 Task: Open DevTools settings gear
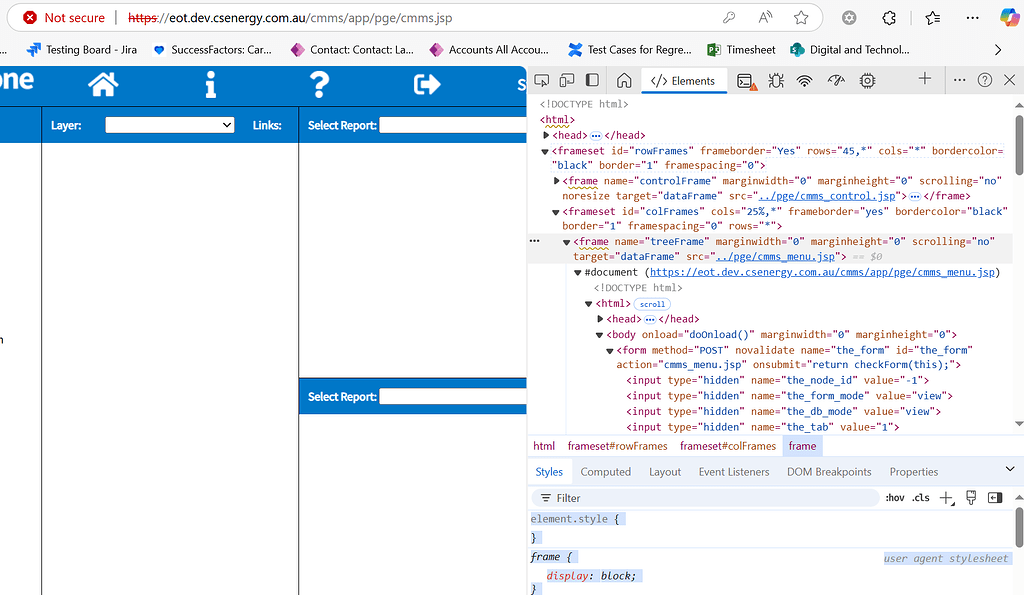point(866,79)
